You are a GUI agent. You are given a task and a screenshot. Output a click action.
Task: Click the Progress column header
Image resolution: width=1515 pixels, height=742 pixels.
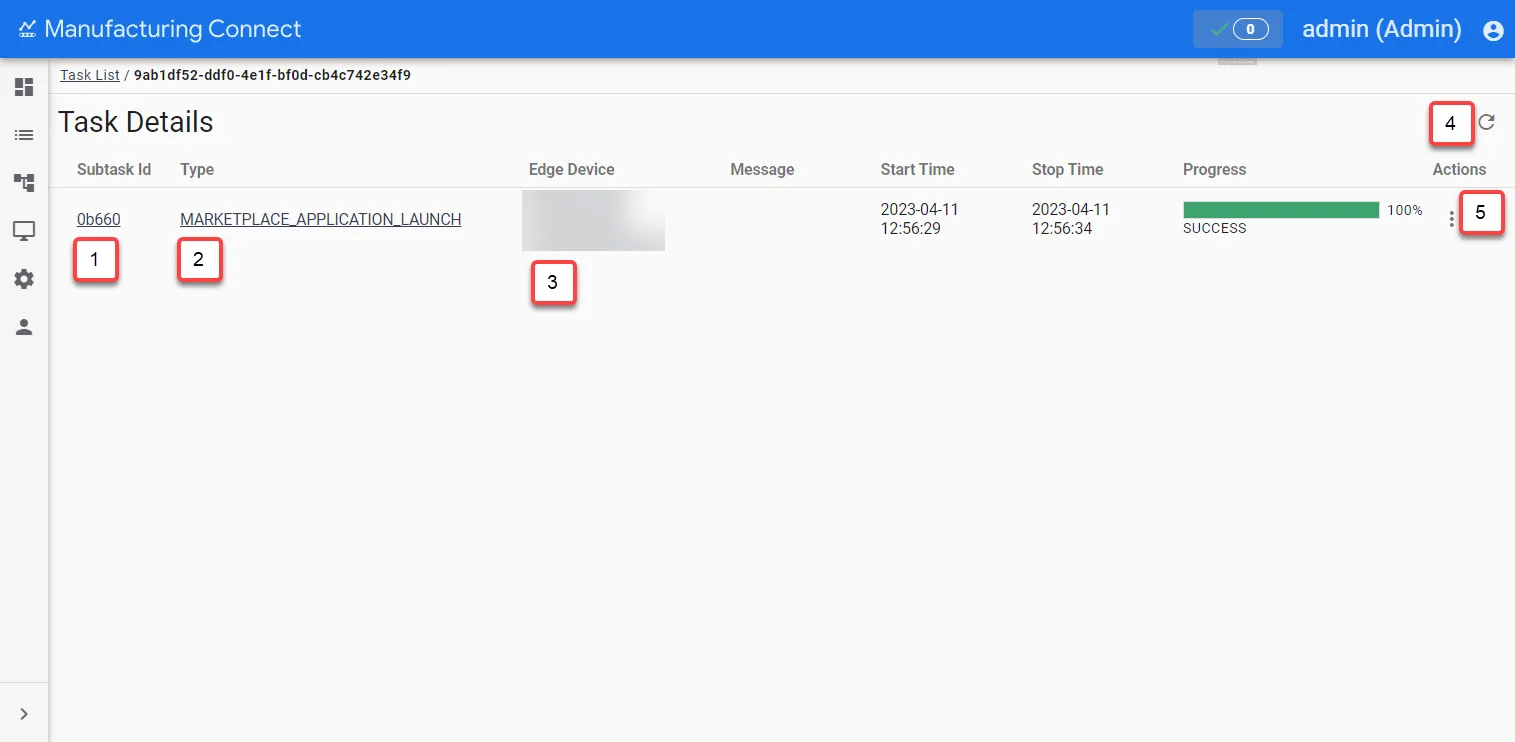(x=1215, y=169)
